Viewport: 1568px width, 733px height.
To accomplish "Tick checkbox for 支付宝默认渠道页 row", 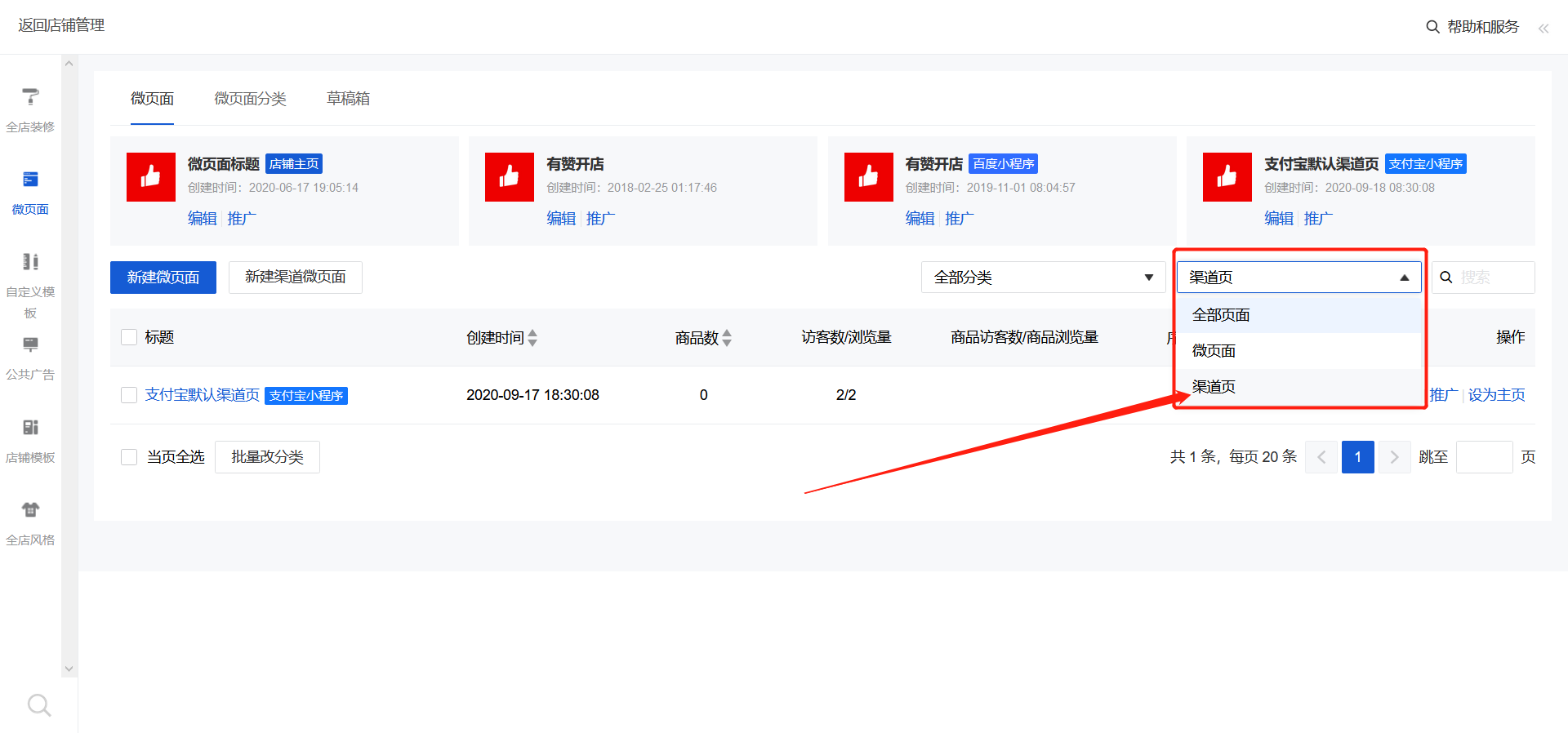I will click(129, 395).
